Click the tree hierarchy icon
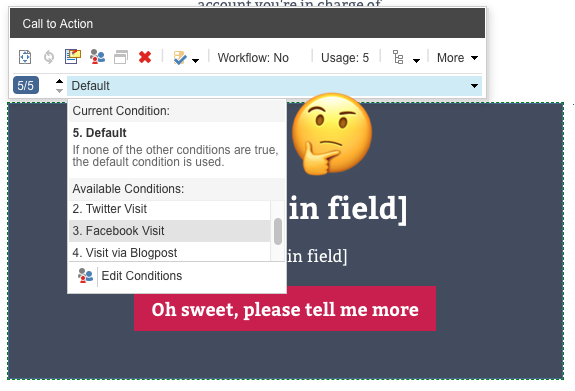 (x=398, y=58)
